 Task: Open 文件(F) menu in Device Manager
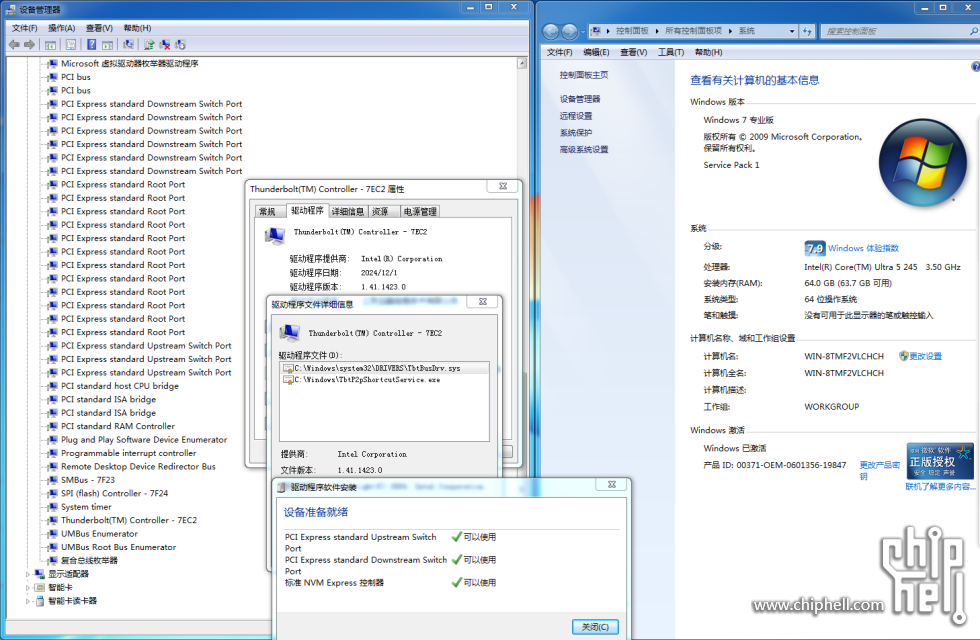(x=24, y=28)
